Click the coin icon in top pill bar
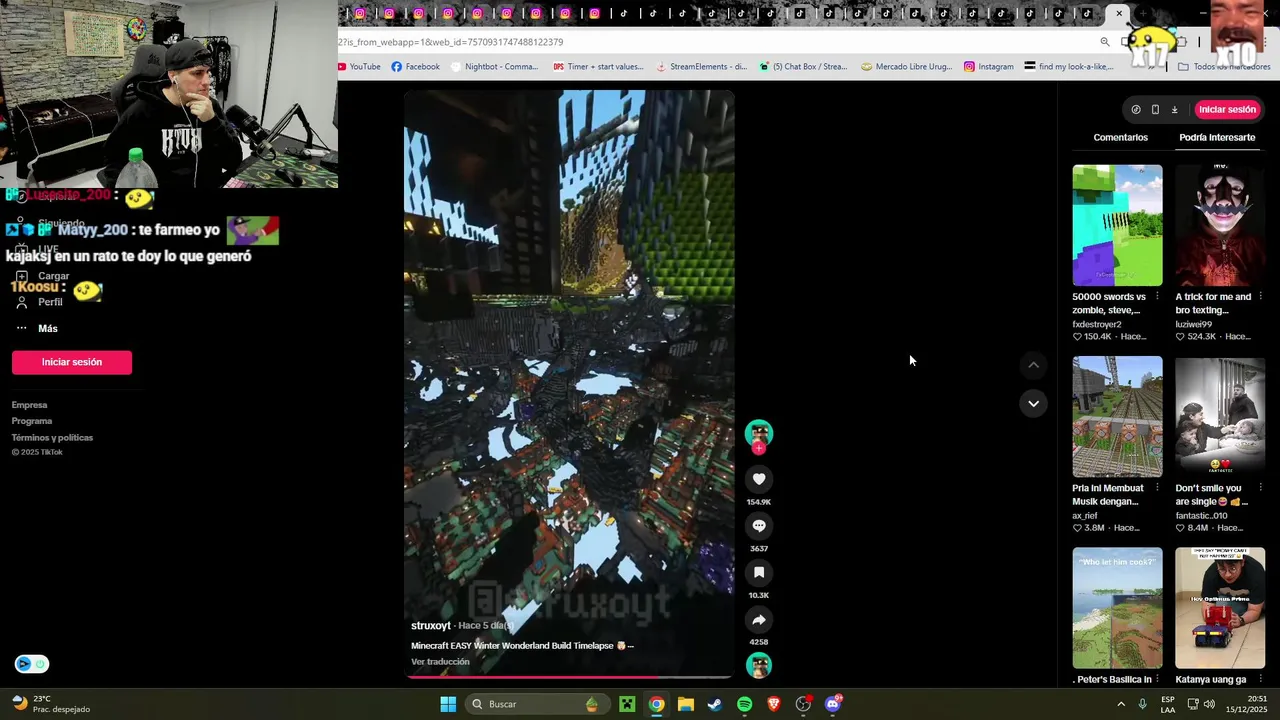This screenshot has width=1280, height=720. (1136, 110)
